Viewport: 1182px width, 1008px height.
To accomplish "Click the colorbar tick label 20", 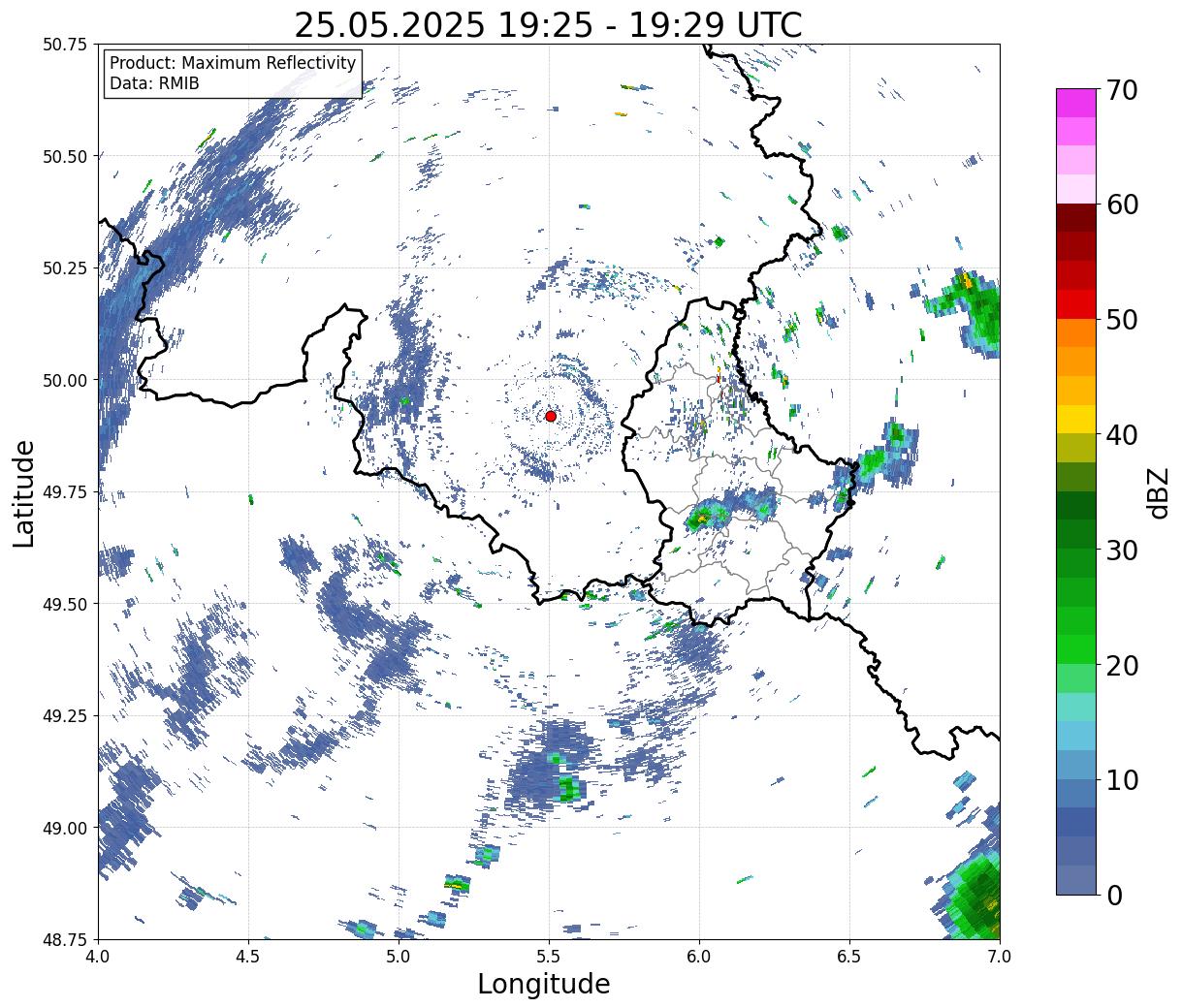I will click(x=1121, y=665).
